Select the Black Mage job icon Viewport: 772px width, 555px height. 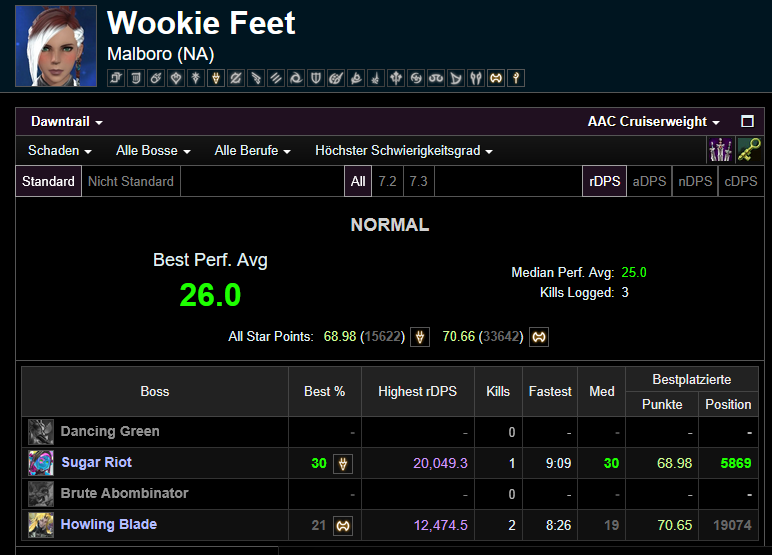pyautogui.click(x=156, y=78)
